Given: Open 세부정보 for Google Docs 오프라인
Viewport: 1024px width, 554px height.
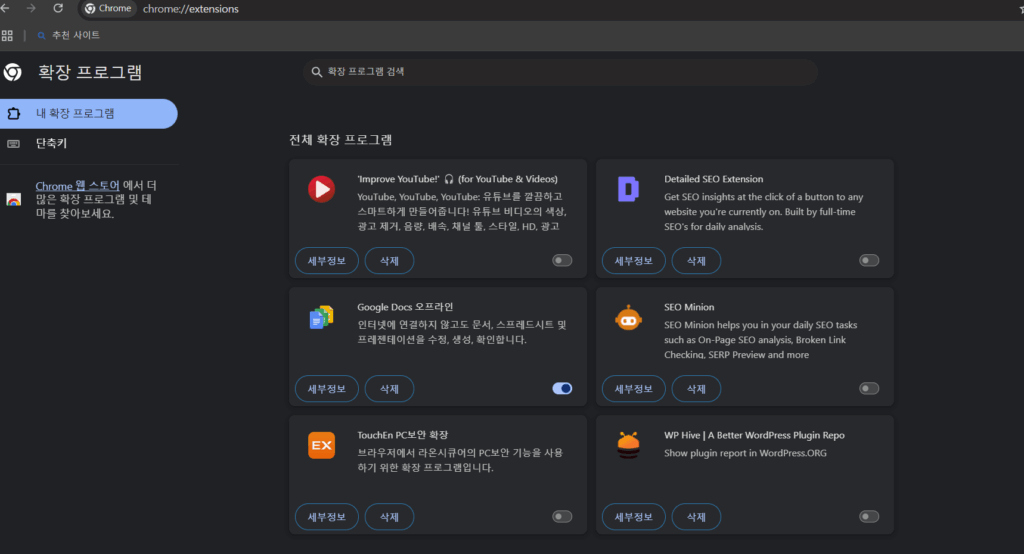Looking at the screenshot, I should [327, 389].
